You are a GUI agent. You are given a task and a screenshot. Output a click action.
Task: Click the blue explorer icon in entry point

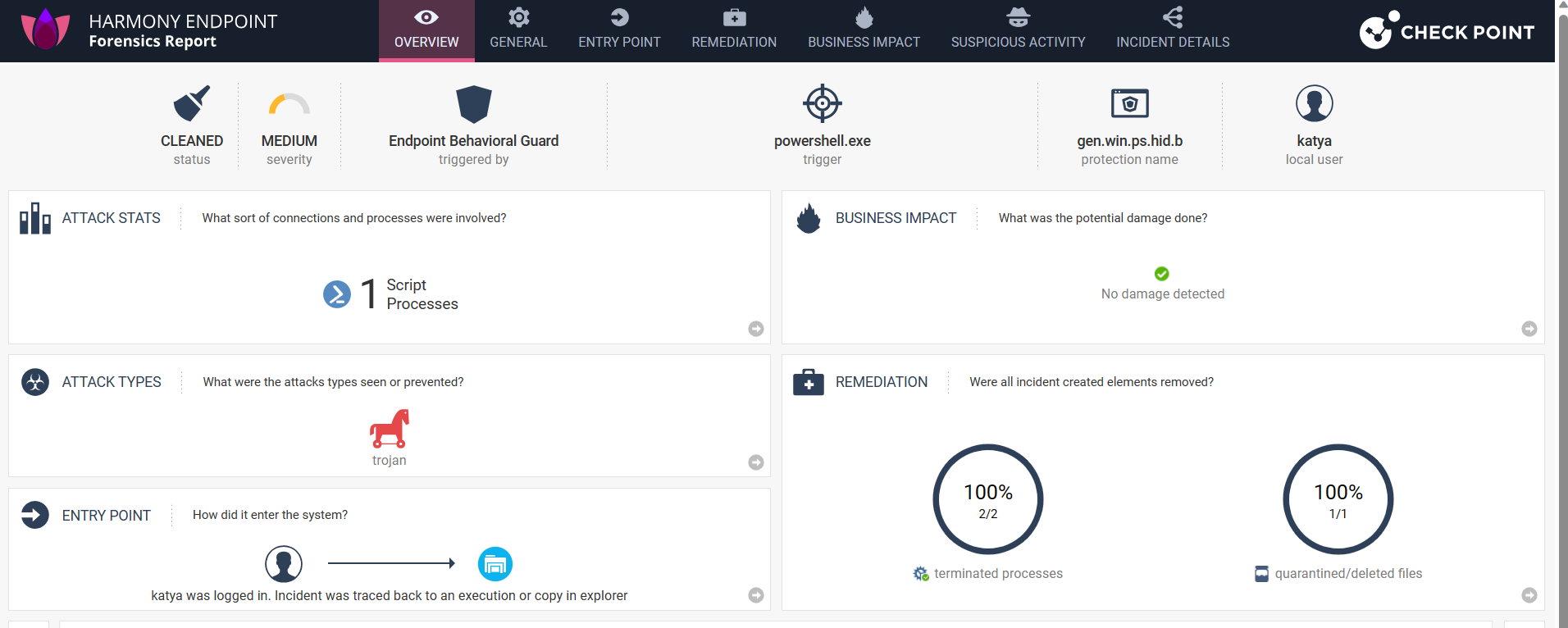point(495,564)
